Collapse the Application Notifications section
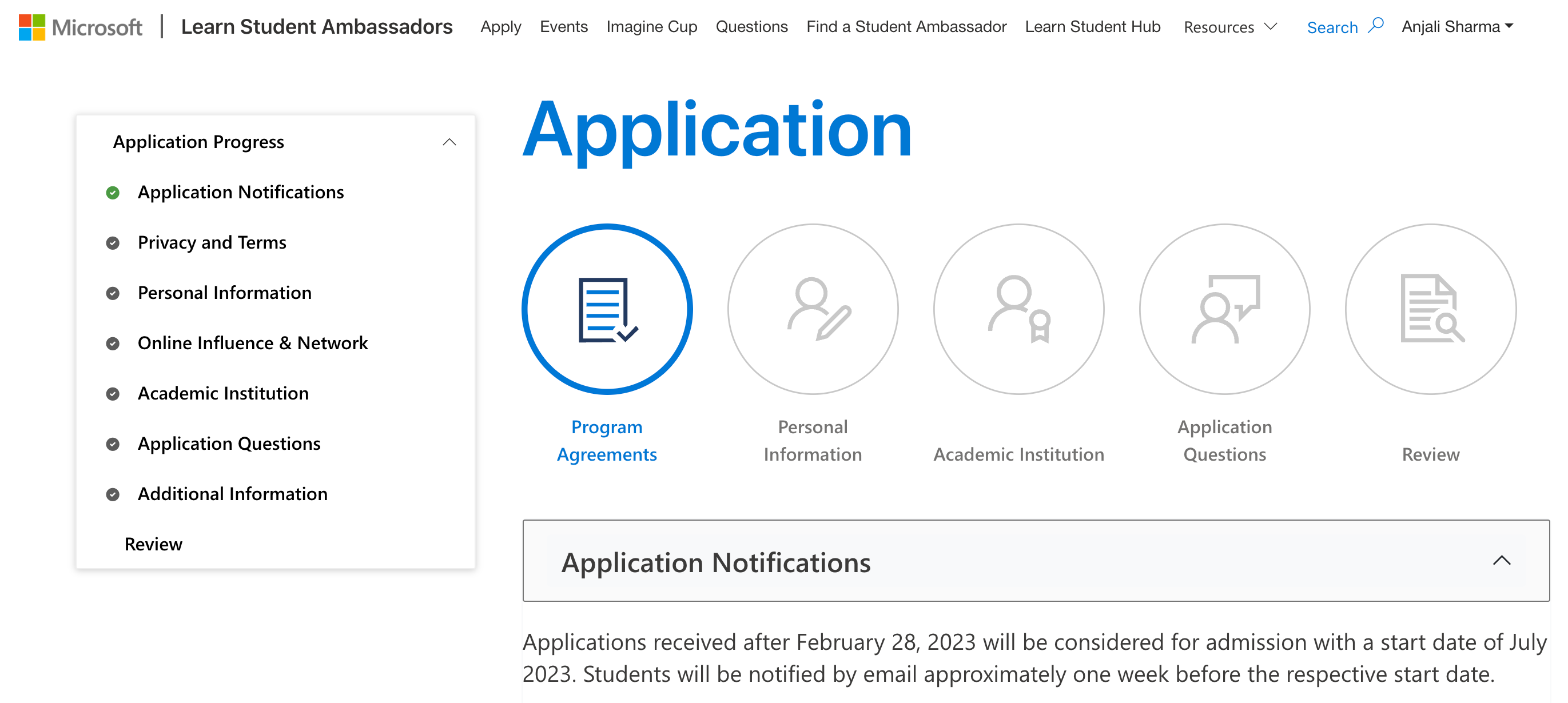The width and height of the screenshot is (1568, 703). 1501,561
